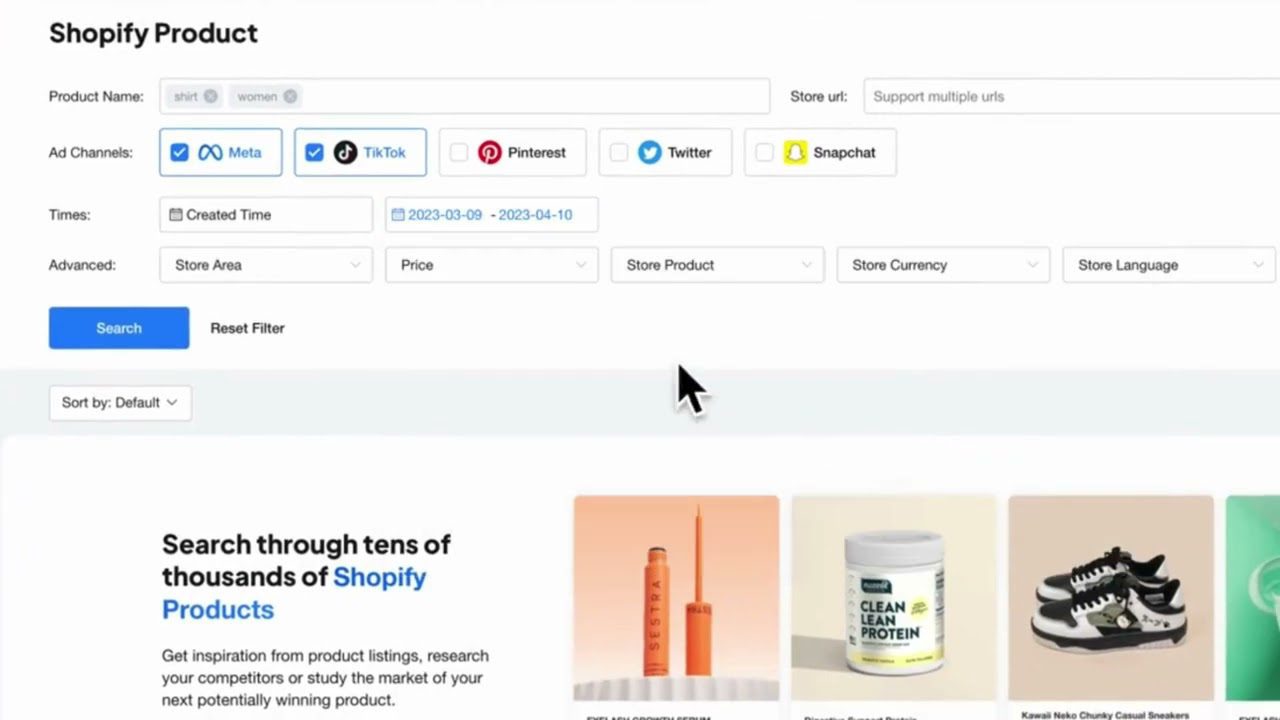Click the blue Search button

119,328
